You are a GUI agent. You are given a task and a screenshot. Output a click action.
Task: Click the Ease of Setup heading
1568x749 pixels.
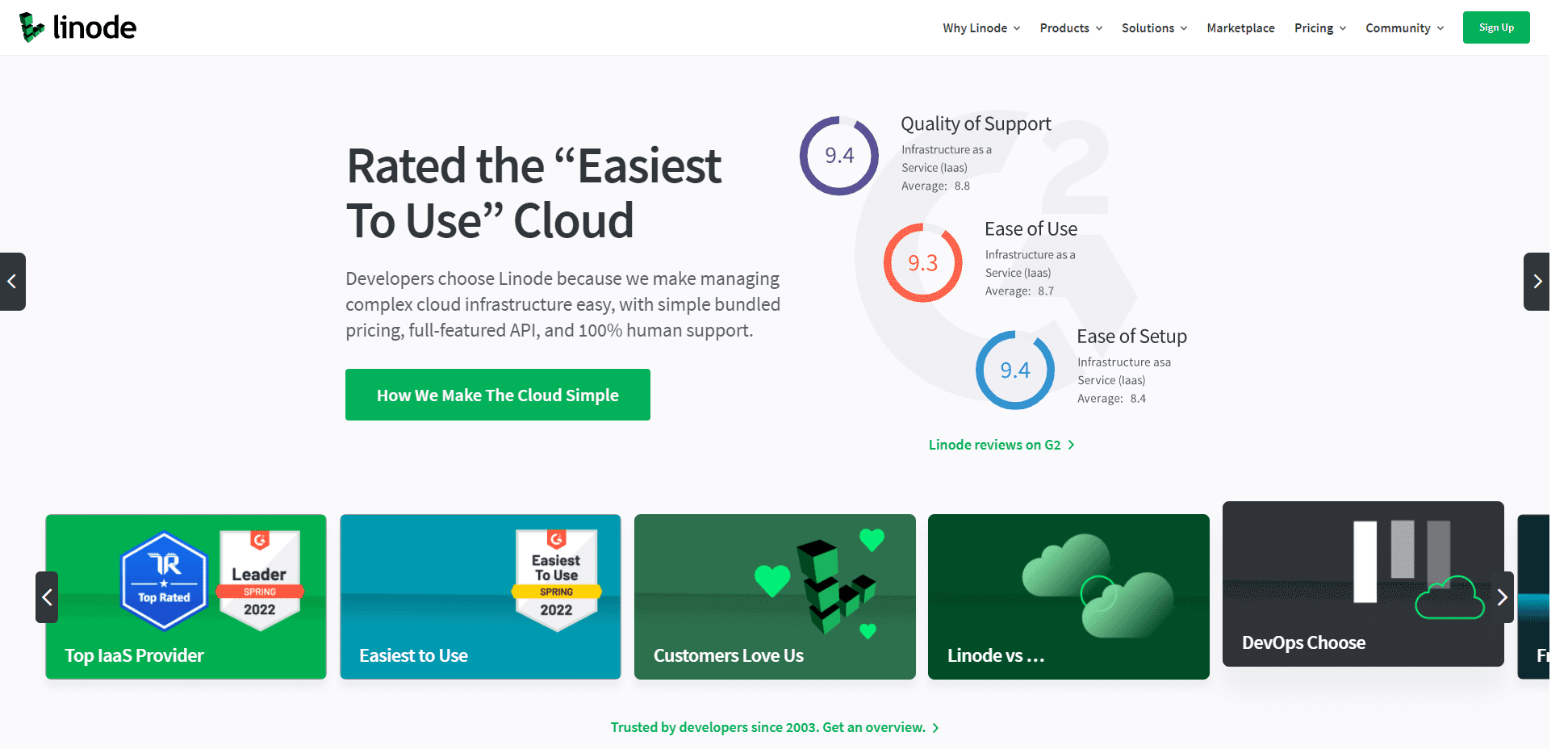(x=1131, y=337)
